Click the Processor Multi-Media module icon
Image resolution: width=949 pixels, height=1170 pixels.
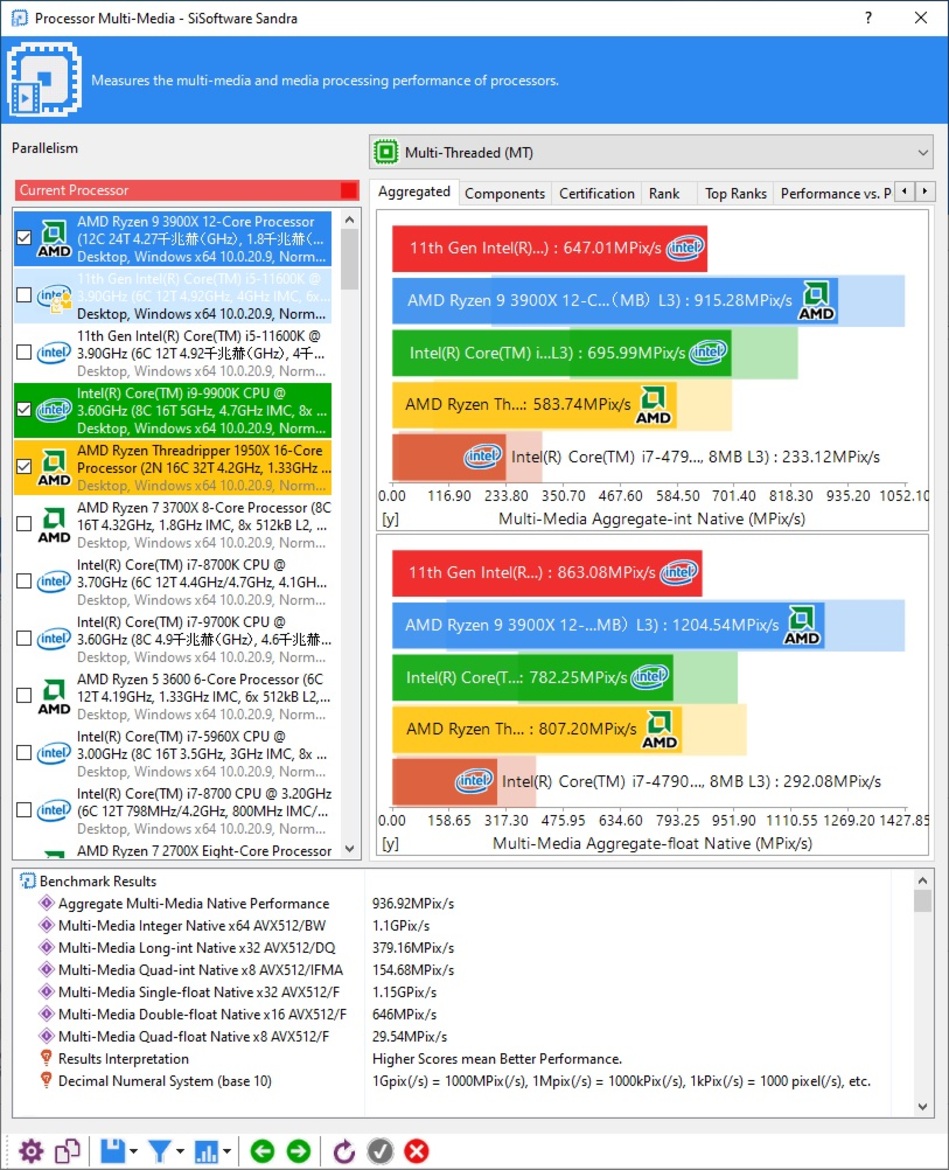tap(45, 79)
